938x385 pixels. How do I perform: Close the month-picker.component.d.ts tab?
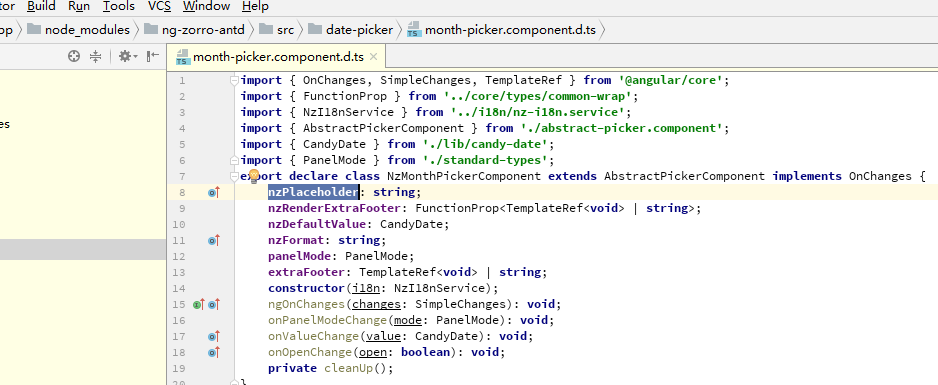point(374,57)
